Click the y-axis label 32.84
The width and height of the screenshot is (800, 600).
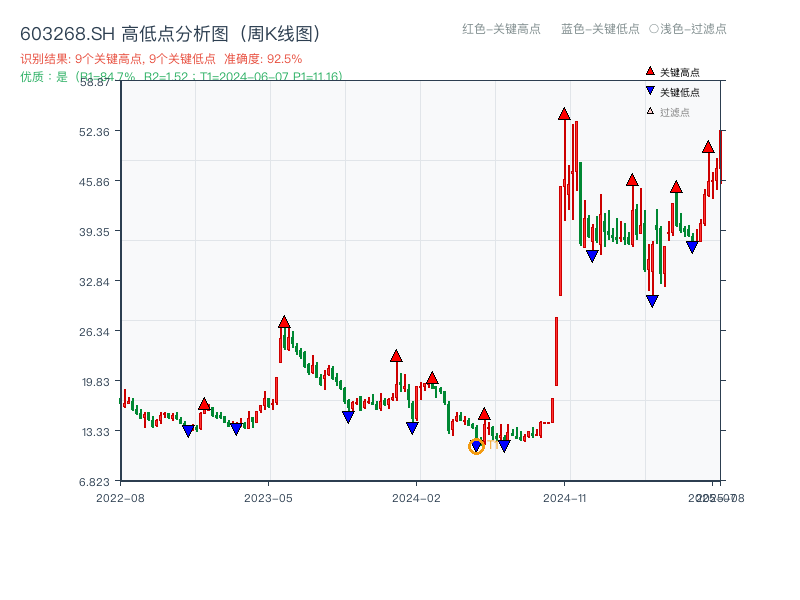(x=94, y=282)
